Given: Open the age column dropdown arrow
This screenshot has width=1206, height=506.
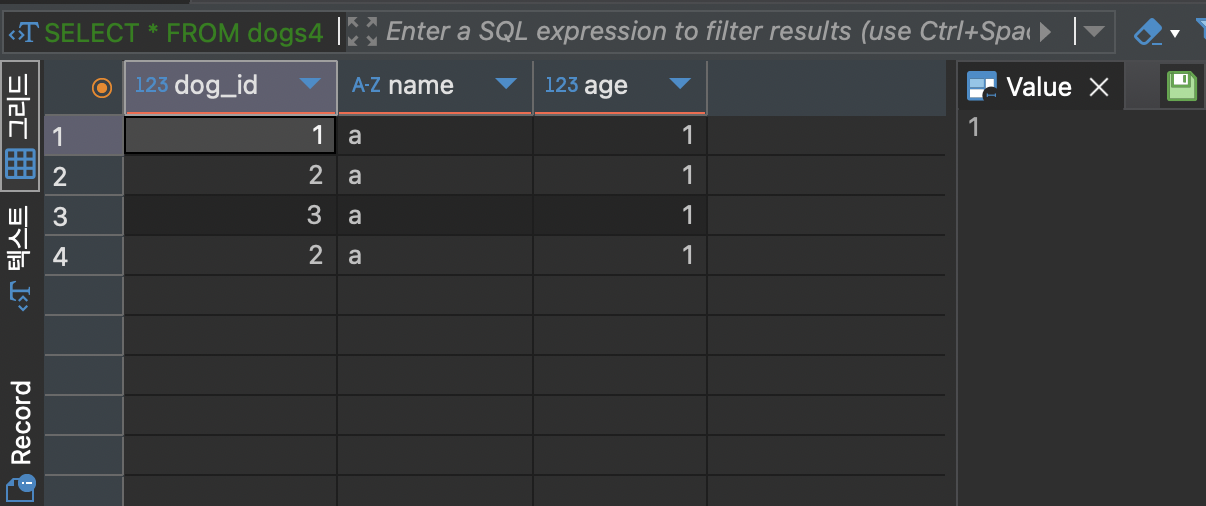Looking at the screenshot, I should pos(680,84).
